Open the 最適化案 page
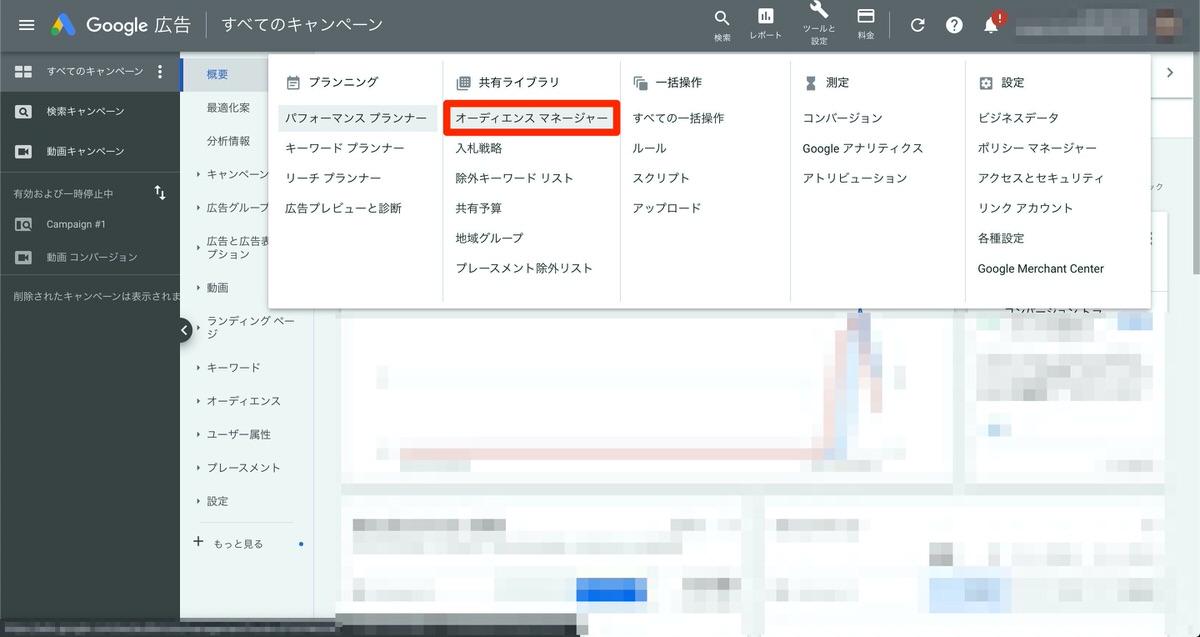This screenshot has width=1200, height=637. tap(228, 107)
